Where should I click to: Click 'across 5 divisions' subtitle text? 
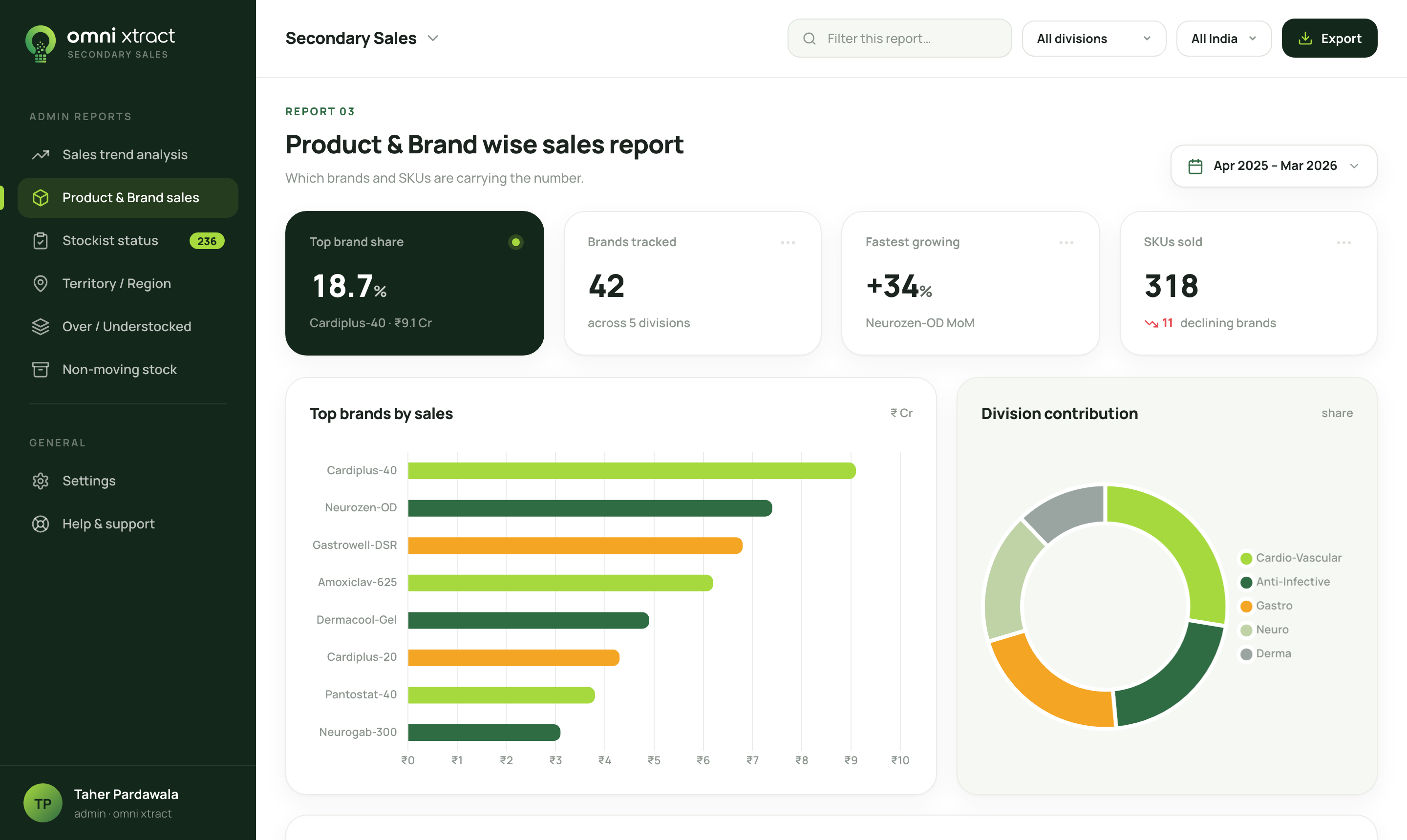(639, 323)
